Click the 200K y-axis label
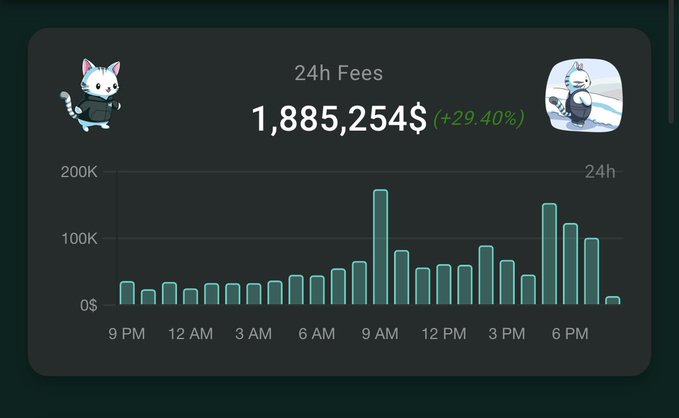This screenshot has width=679, height=418. [x=79, y=172]
